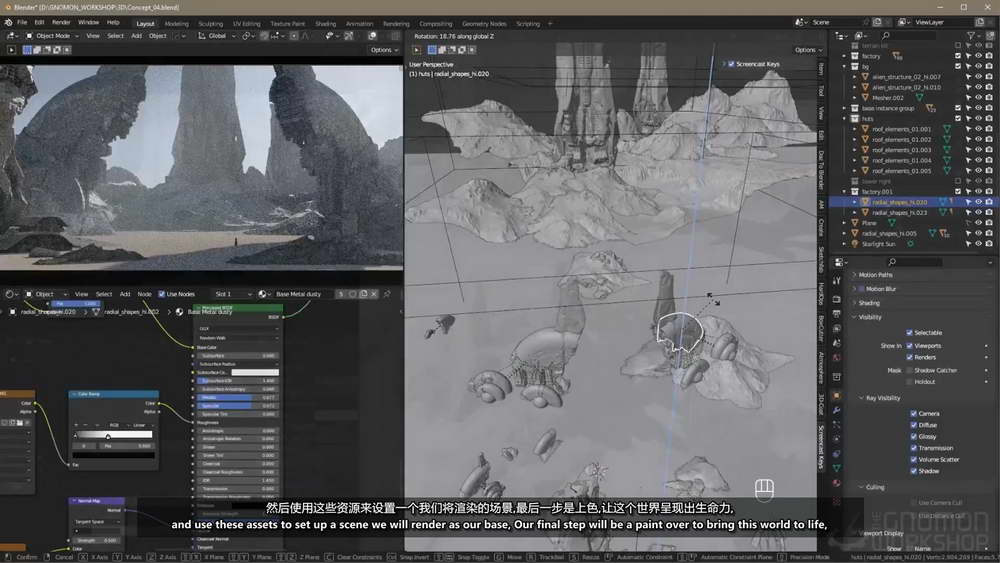The image size is (1000, 563).
Task: Select roof_elements_01.004 in outliner
Action: pos(901,161)
